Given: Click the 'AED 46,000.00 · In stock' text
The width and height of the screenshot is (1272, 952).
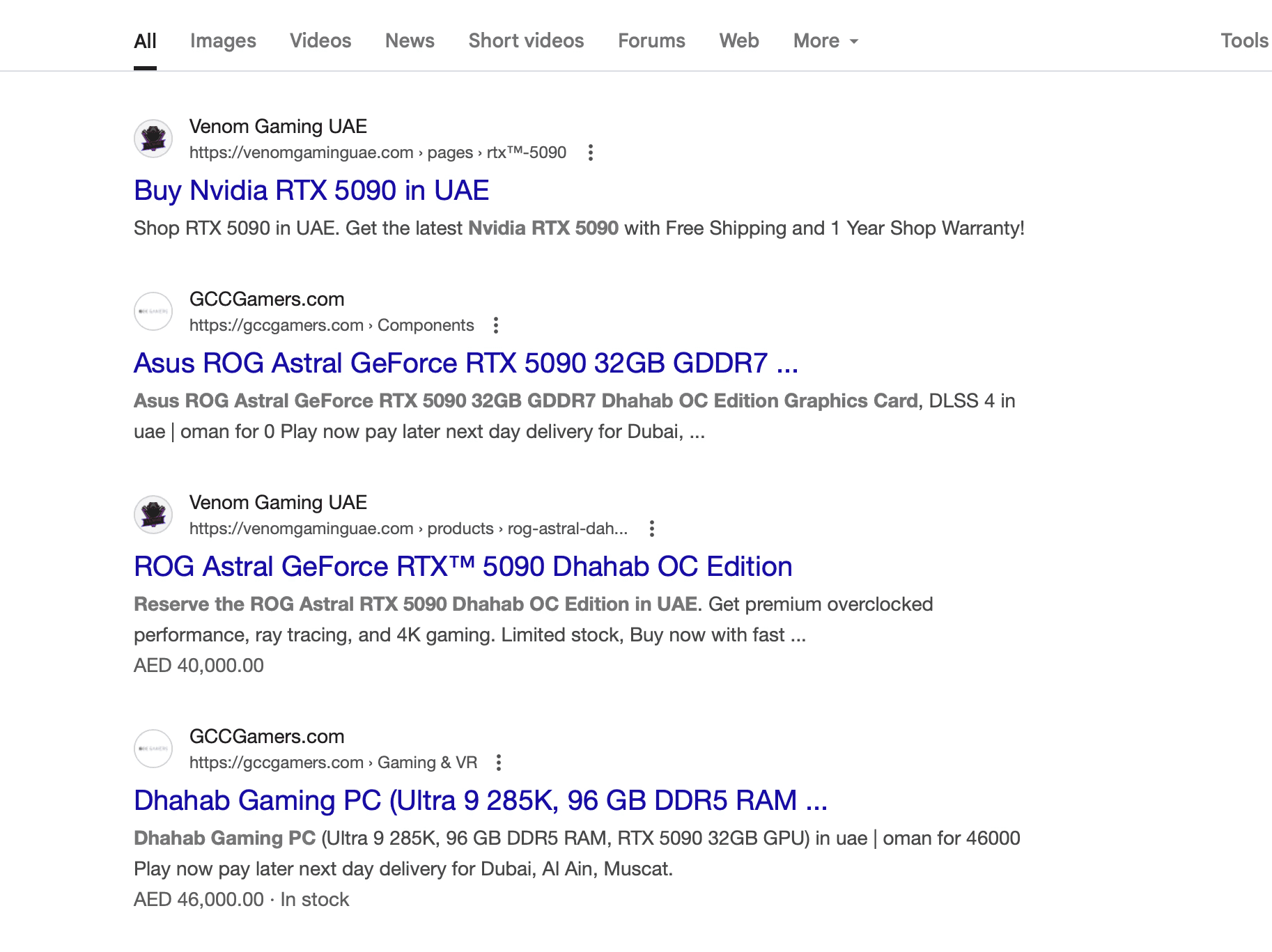Looking at the screenshot, I should pyautogui.click(x=241, y=899).
